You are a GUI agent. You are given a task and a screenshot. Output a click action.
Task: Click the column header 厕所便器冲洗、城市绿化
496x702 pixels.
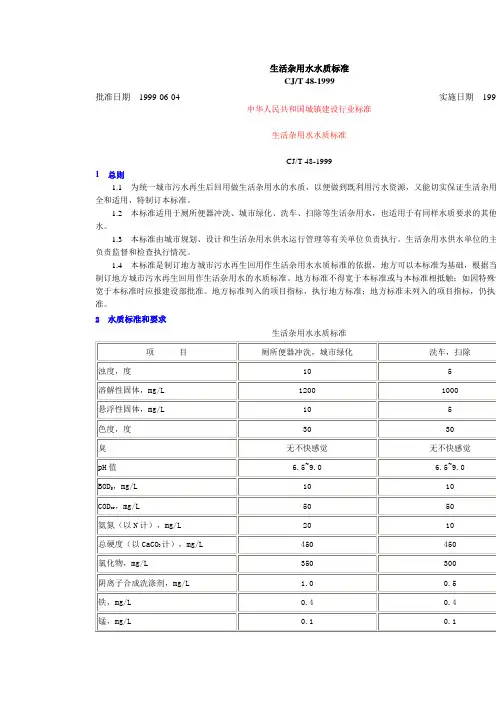[x=307, y=352]
